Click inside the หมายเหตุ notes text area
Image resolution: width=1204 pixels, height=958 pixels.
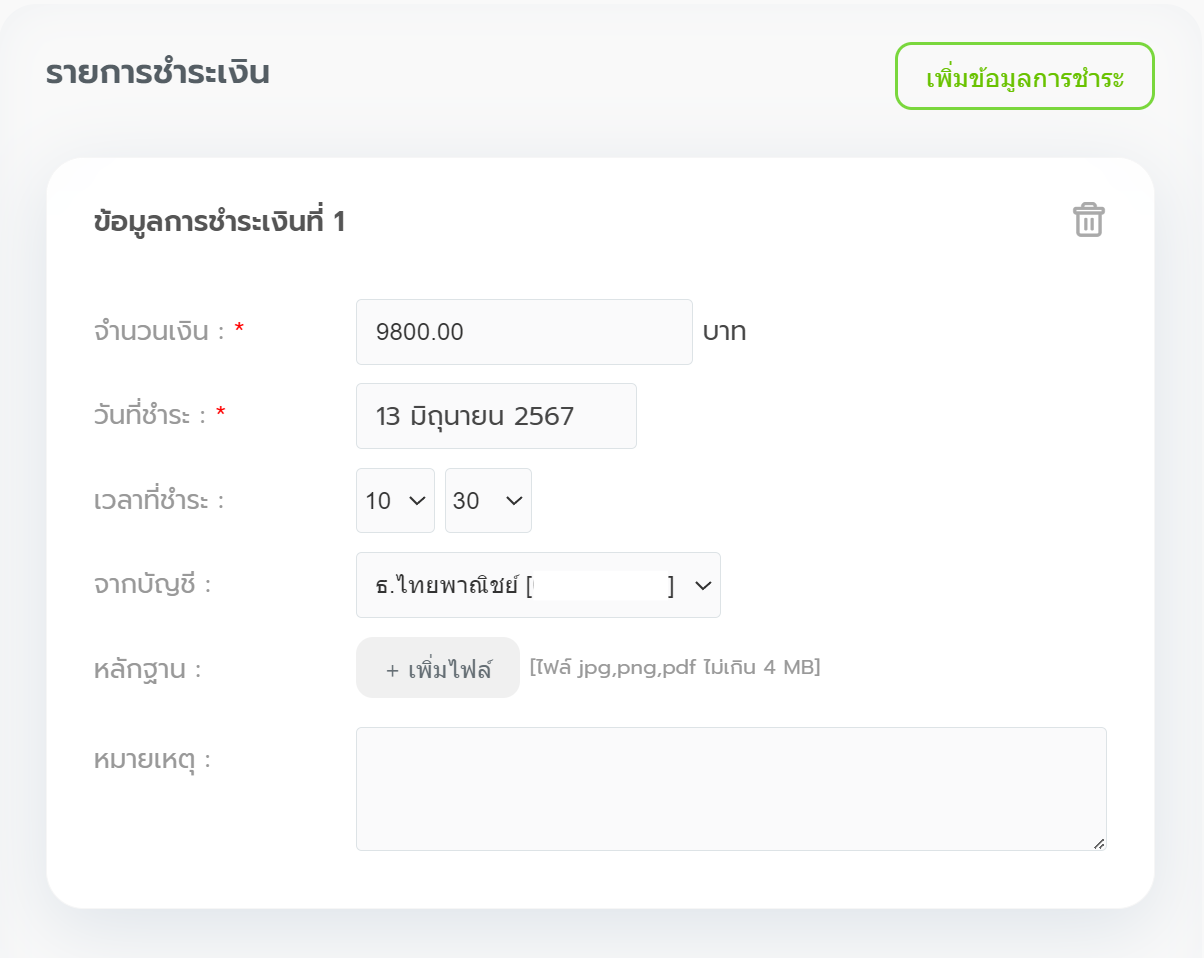tap(730, 788)
